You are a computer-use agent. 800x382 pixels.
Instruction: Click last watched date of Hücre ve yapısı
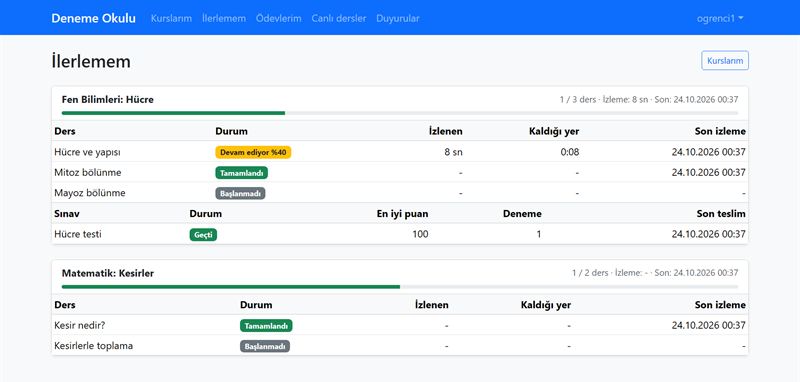709,152
